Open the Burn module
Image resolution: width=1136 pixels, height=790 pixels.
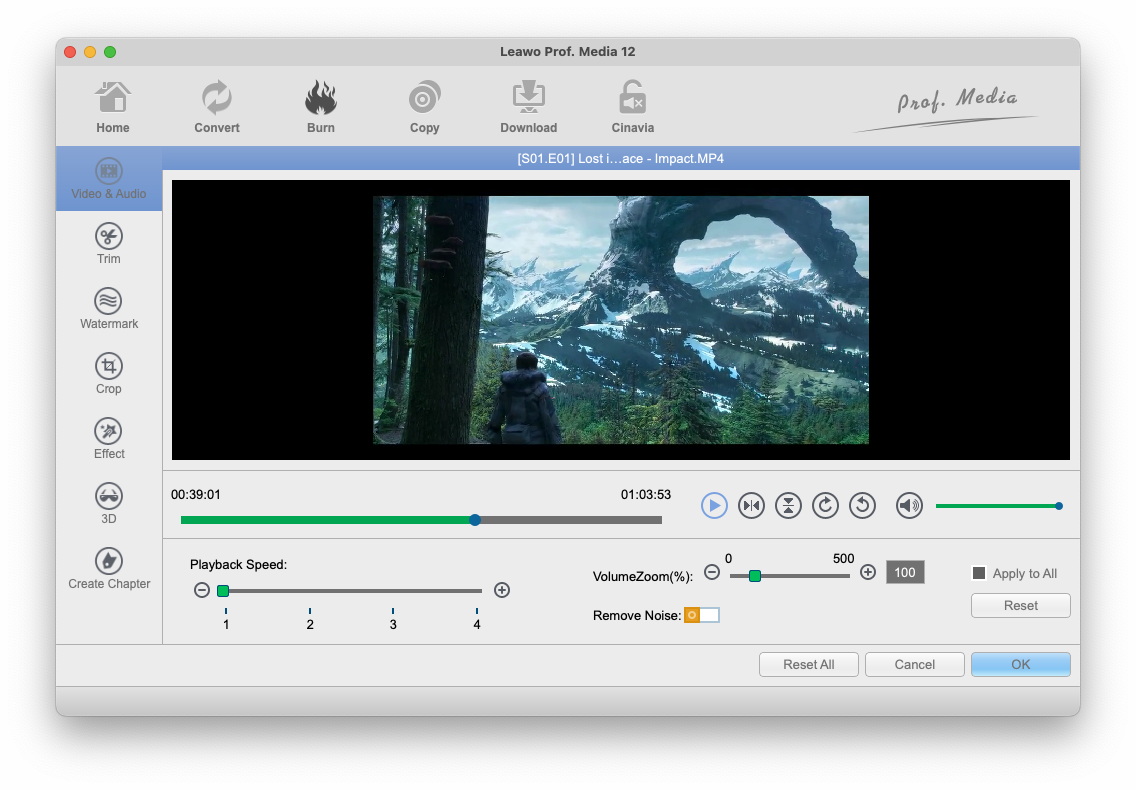pyautogui.click(x=320, y=107)
